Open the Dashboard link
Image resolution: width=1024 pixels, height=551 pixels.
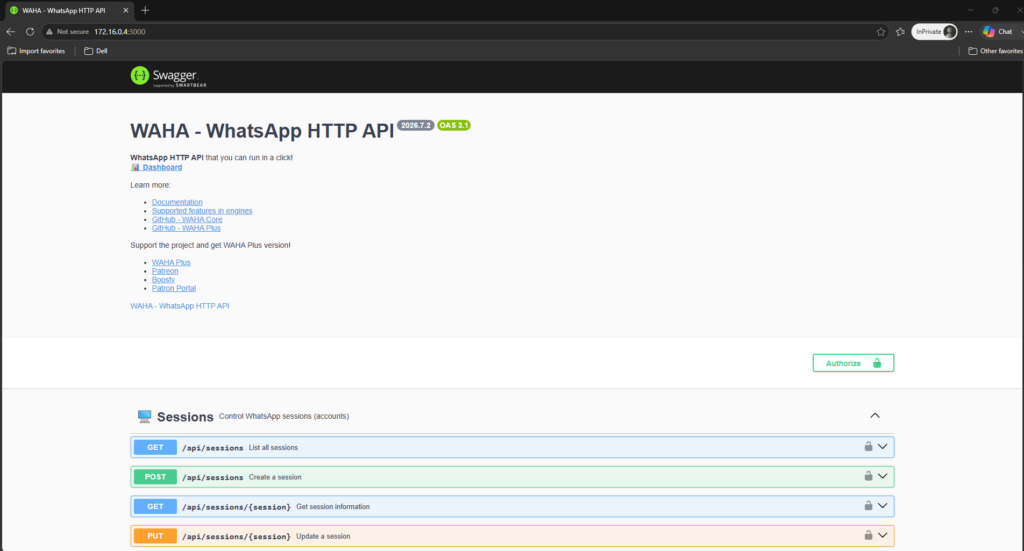coord(162,167)
